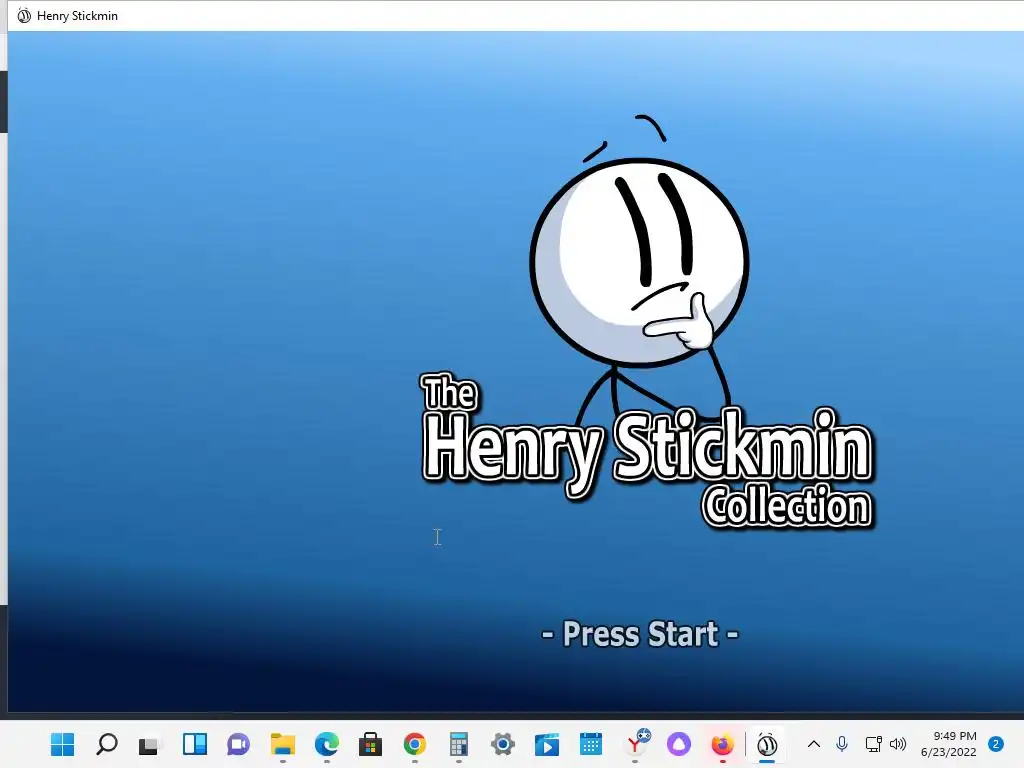Click the Henry Stickmin taskbar icon

point(767,744)
